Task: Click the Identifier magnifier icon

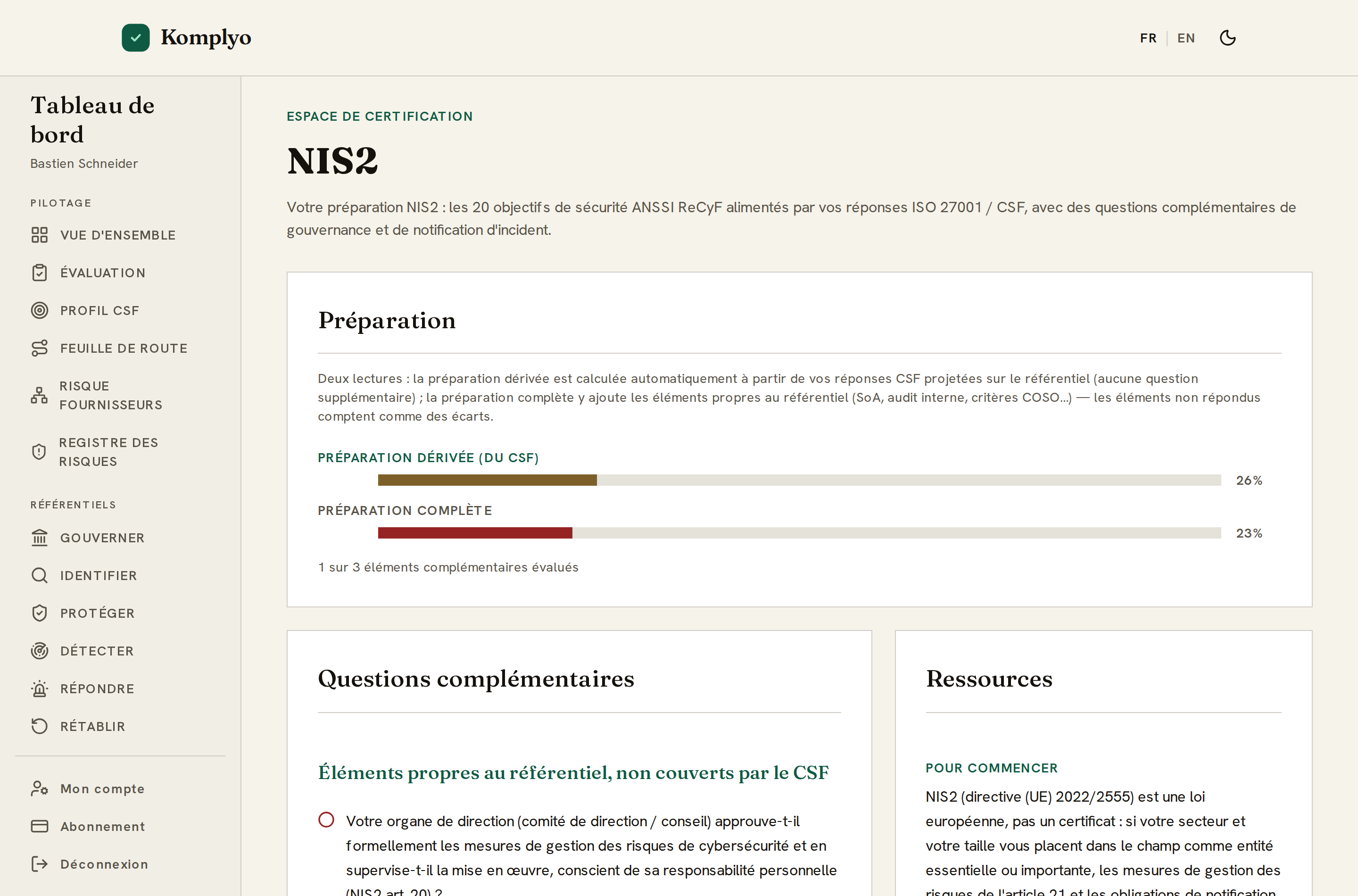Action: pyautogui.click(x=40, y=575)
